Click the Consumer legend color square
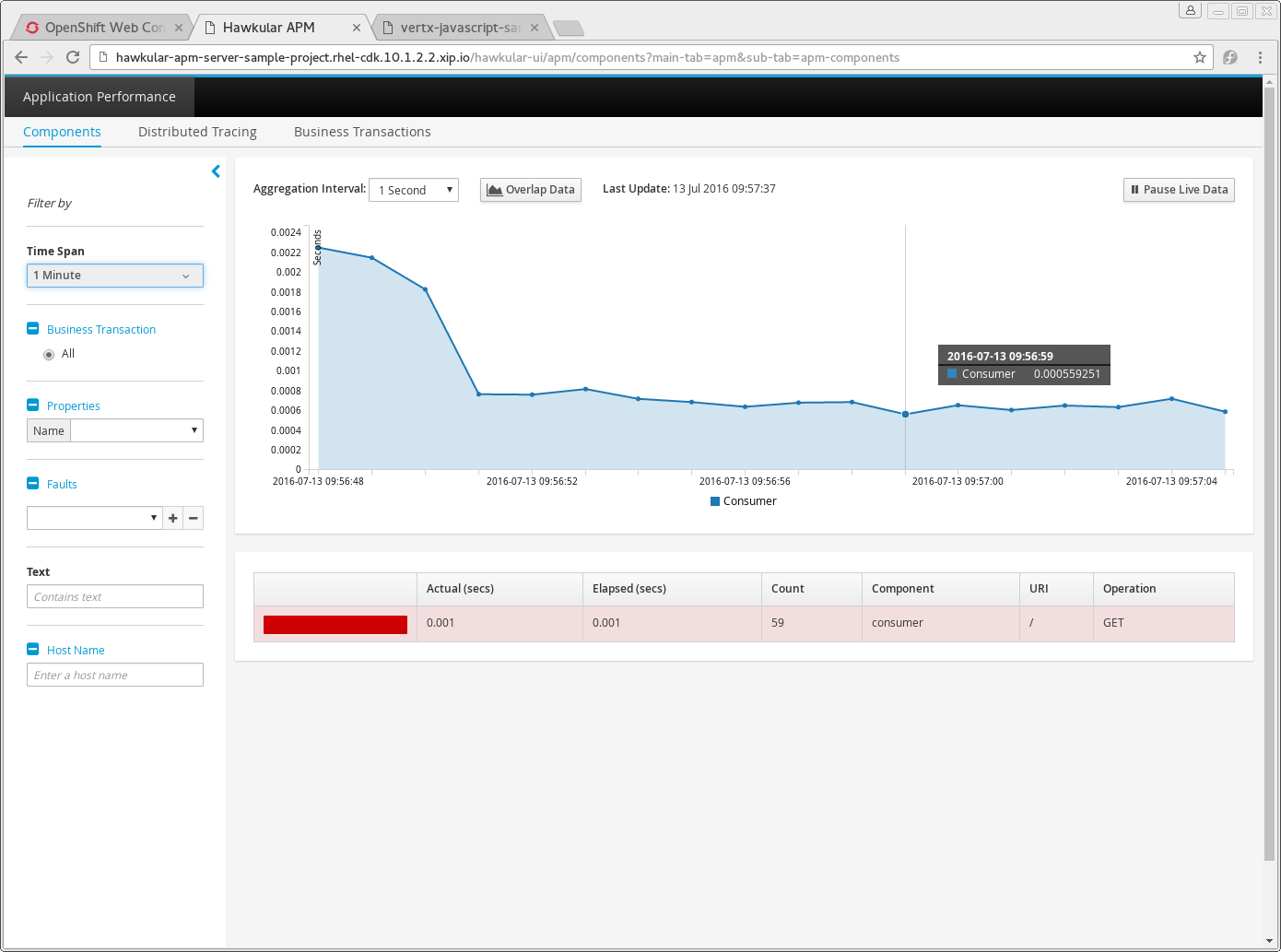This screenshot has width=1281, height=952. tap(715, 501)
